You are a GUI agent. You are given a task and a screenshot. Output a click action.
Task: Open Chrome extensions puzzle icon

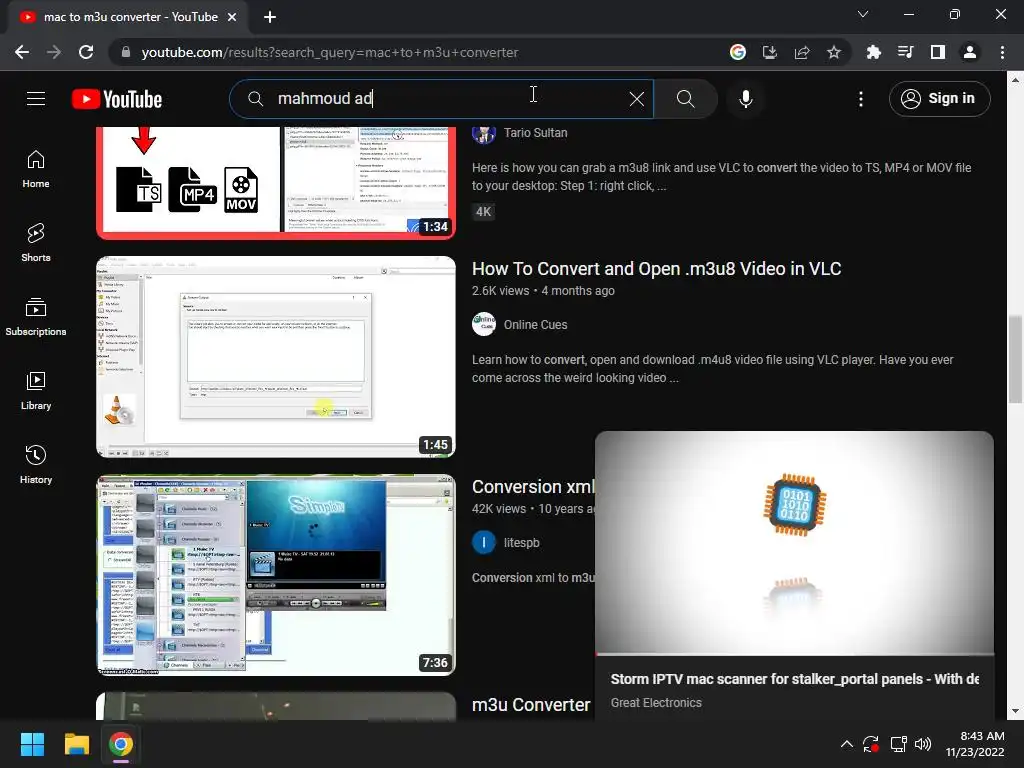point(873,52)
